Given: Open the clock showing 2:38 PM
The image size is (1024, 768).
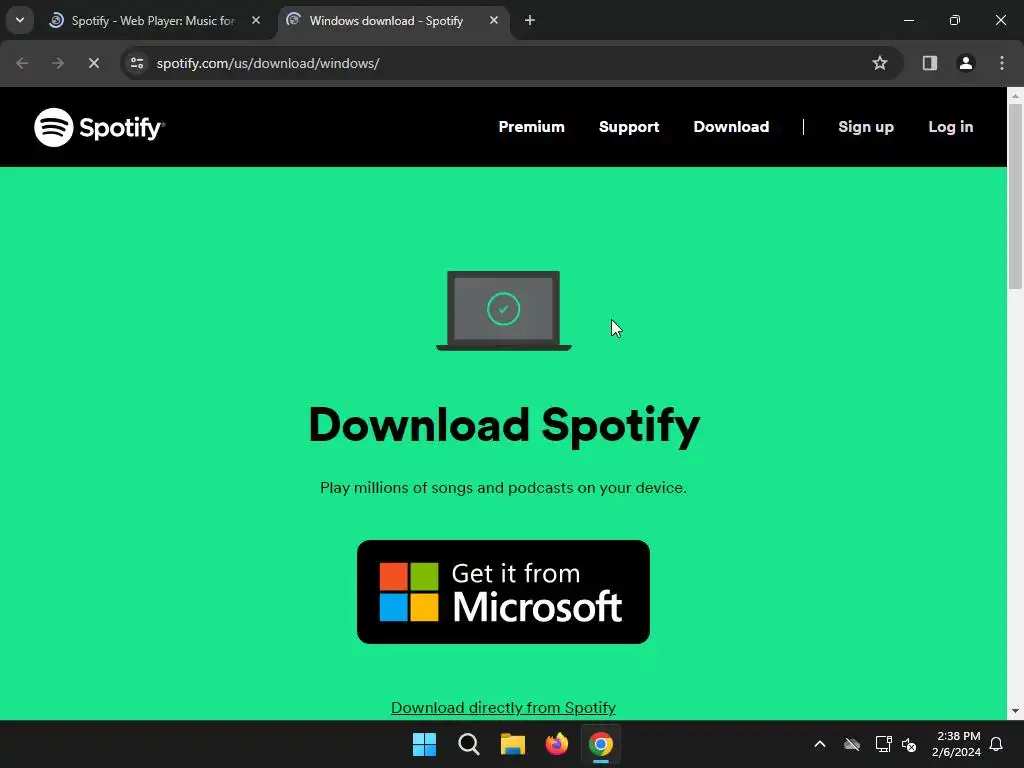Looking at the screenshot, I should (956, 744).
